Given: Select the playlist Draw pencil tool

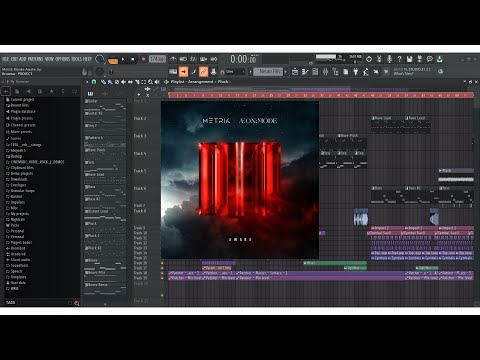Looking at the screenshot, I should pos(103,82).
